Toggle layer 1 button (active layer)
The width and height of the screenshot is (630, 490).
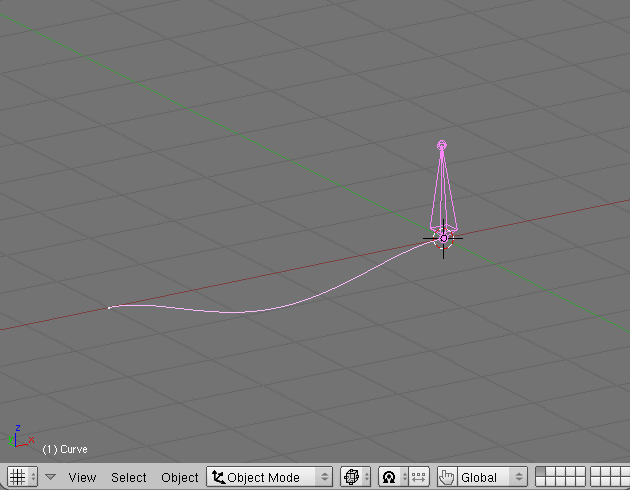pyautogui.click(x=540, y=472)
